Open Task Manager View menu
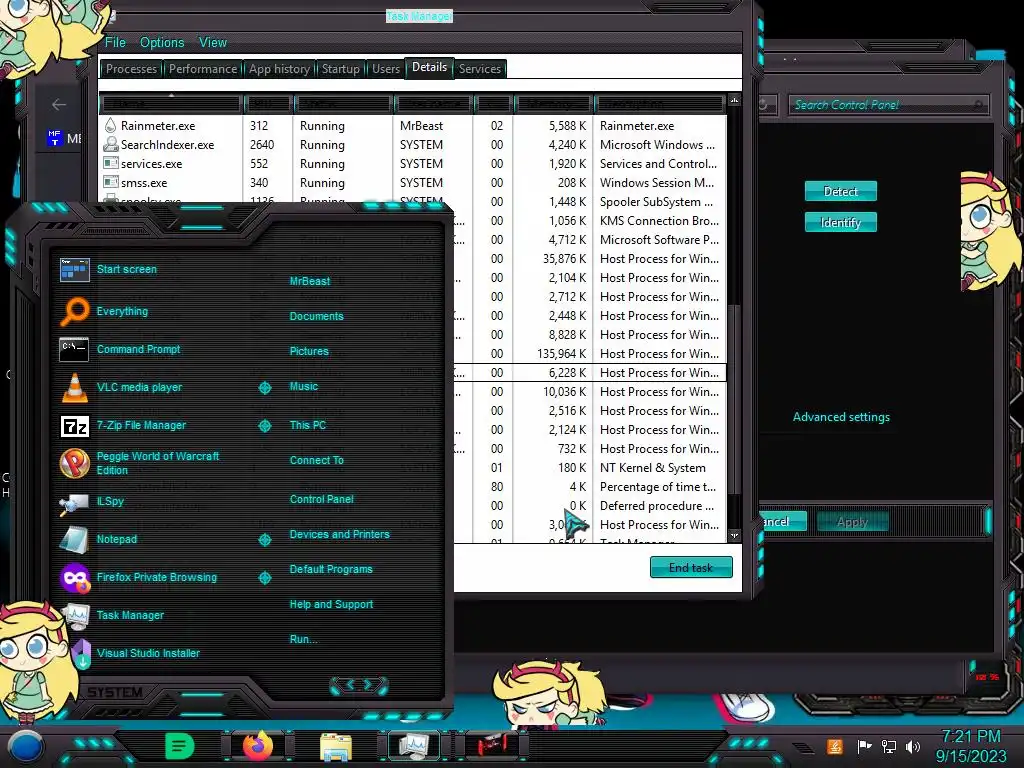The image size is (1024, 768). coord(213,42)
